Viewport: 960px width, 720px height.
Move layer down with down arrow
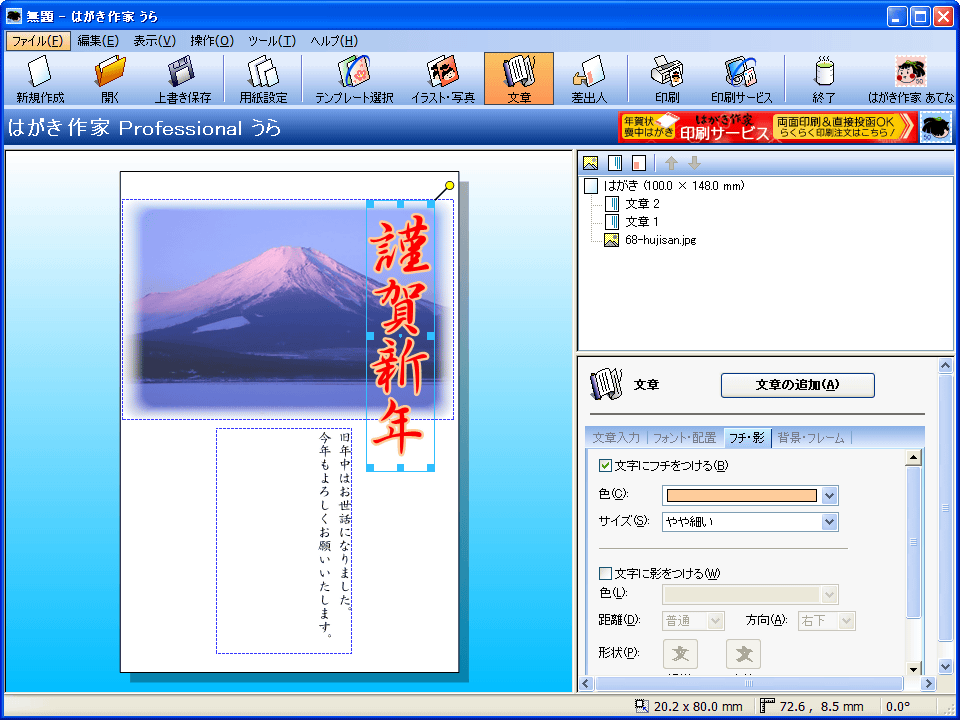pyautogui.click(x=694, y=163)
